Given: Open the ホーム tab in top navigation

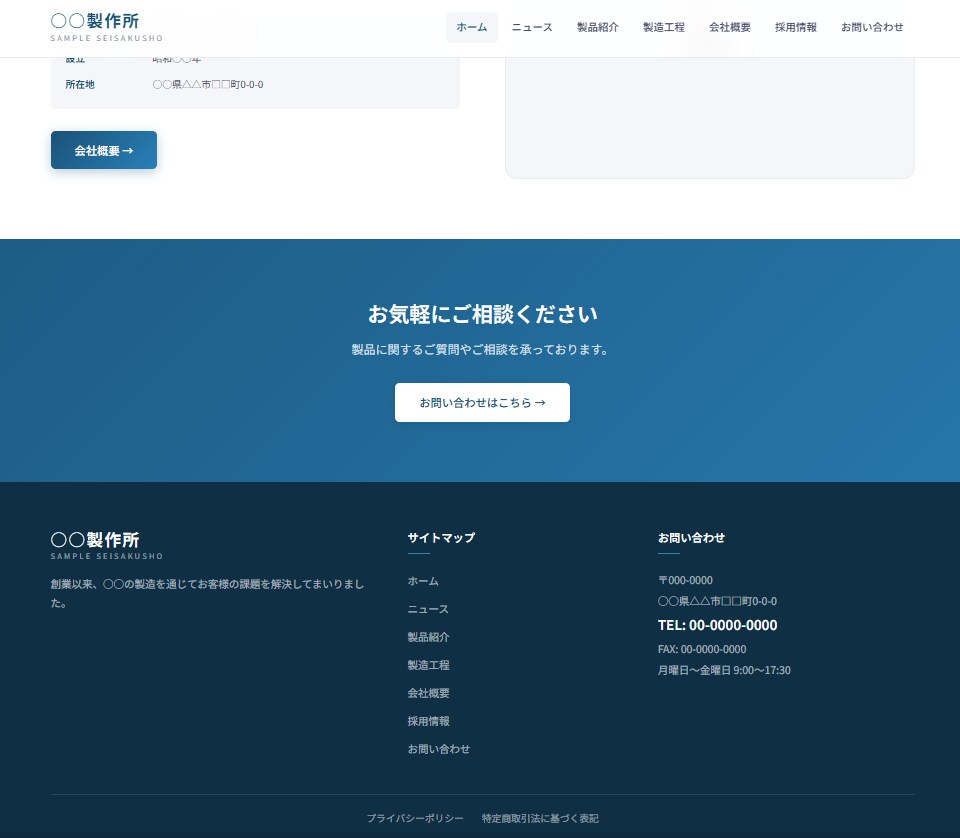Looking at the screenshot, I should point(471,28).
